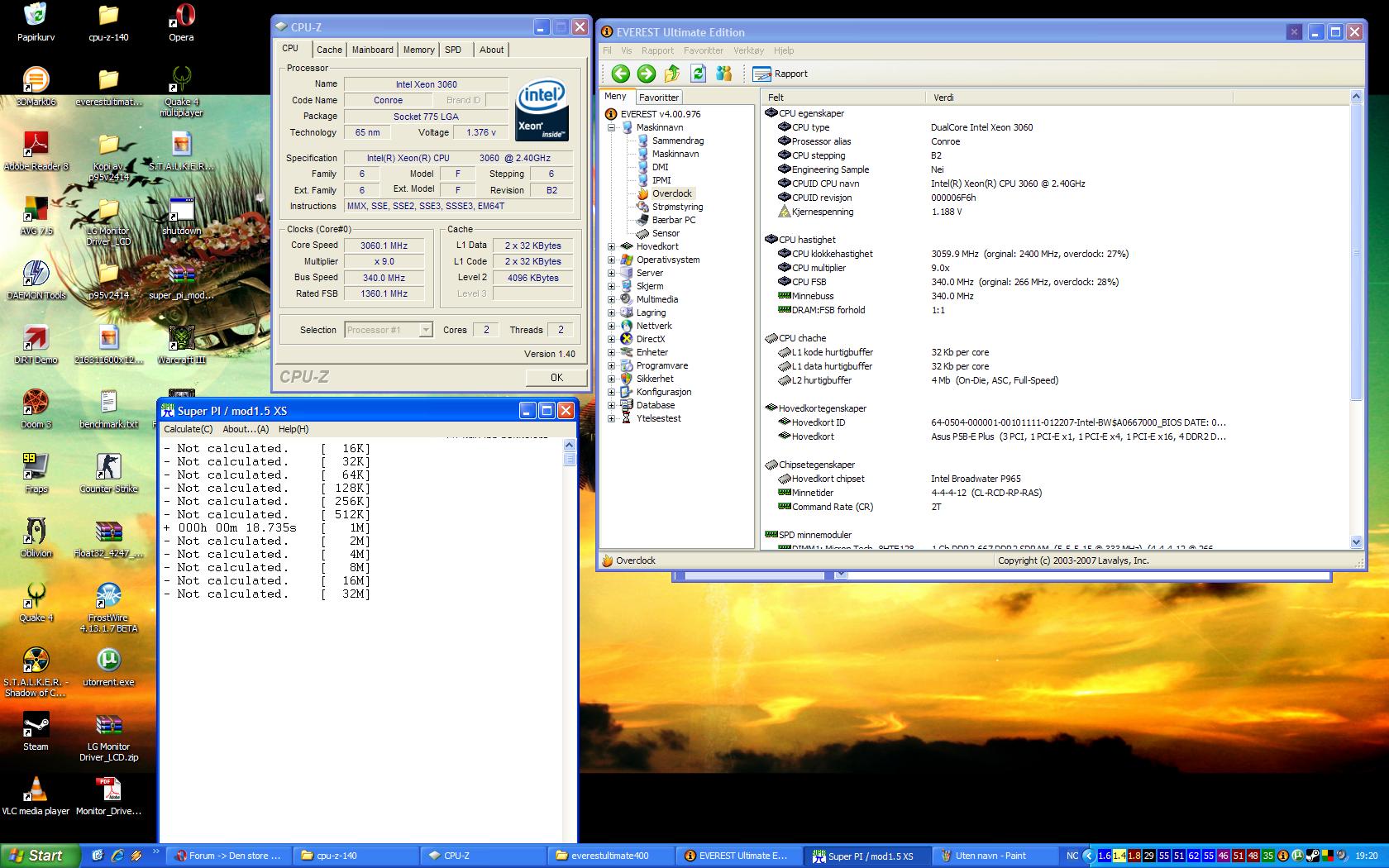Switch to the SPD tab in CPU-Z
The width and height of the screenshot is (1389, 868).
[x=453, y=50]
